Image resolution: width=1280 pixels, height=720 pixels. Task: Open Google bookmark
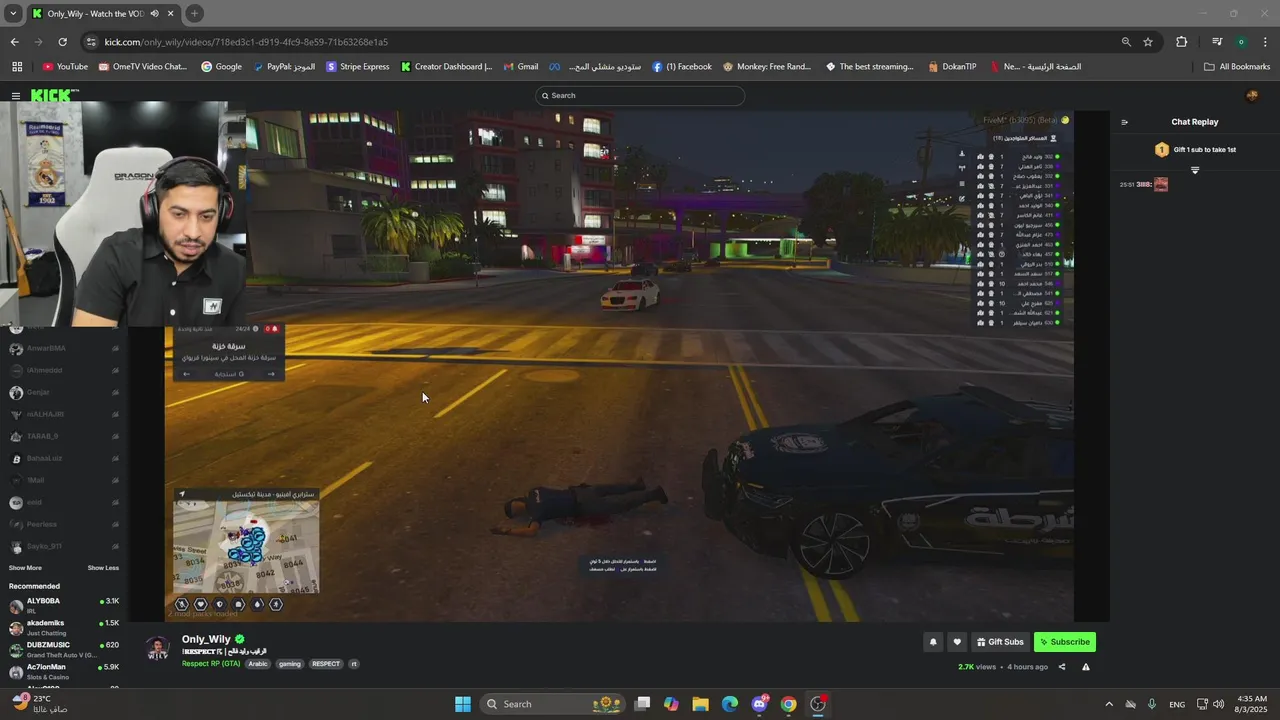click(x=221, y=67)
